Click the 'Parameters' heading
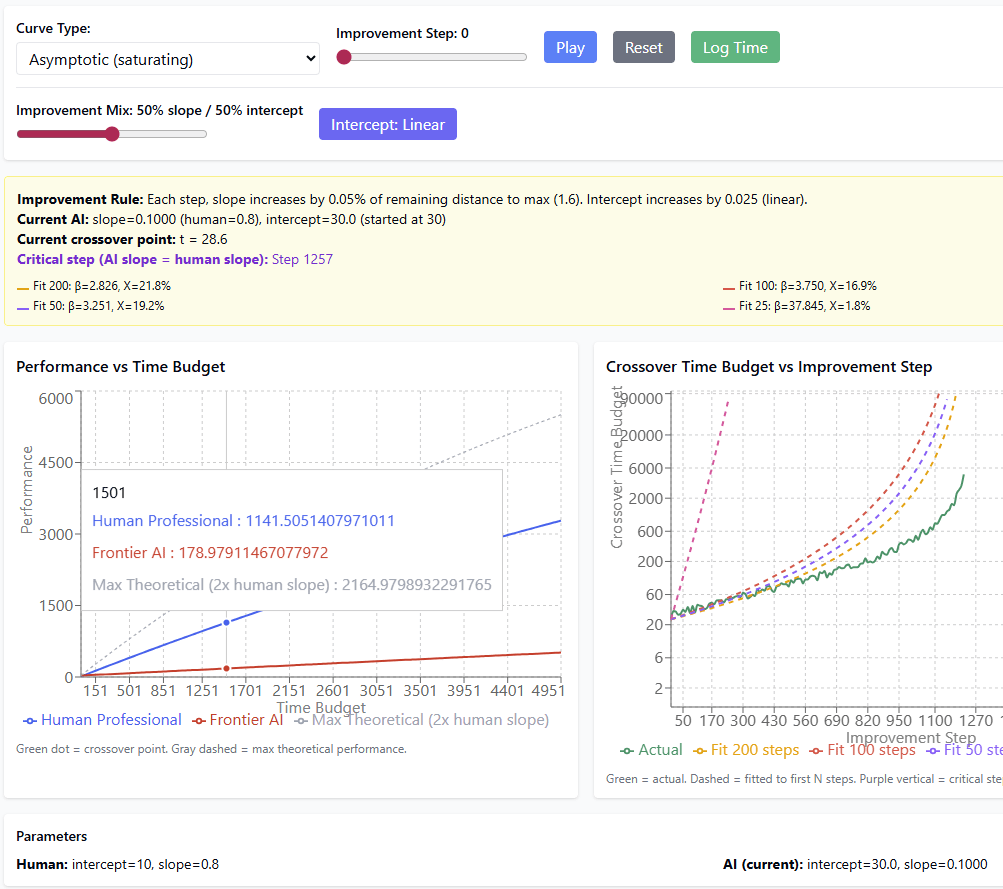The height and width of the screenshot is (889, 1003). [x=52, y=837]
